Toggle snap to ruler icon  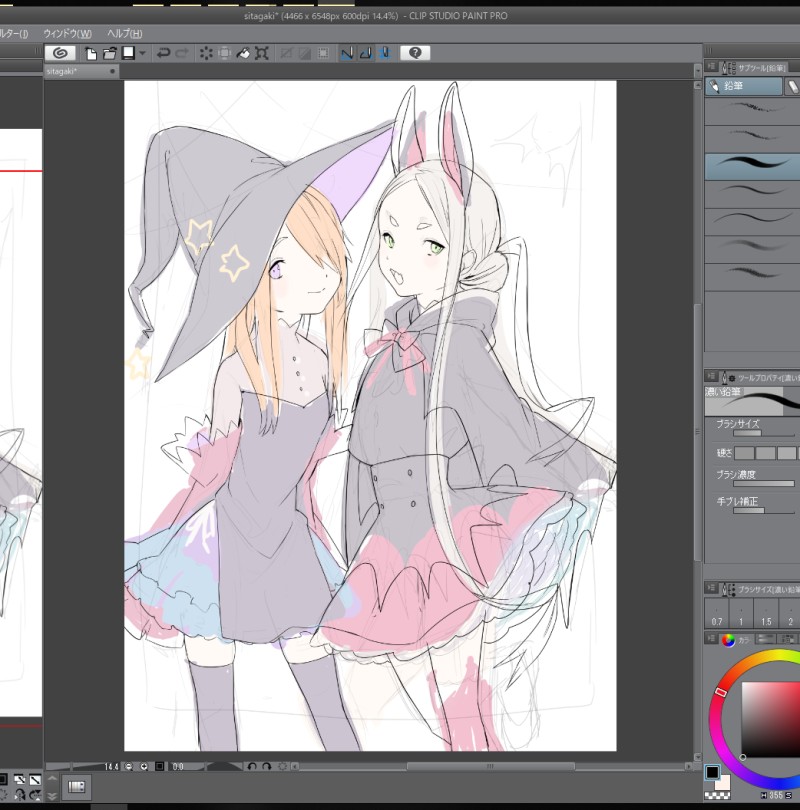[x=346, y=52]
